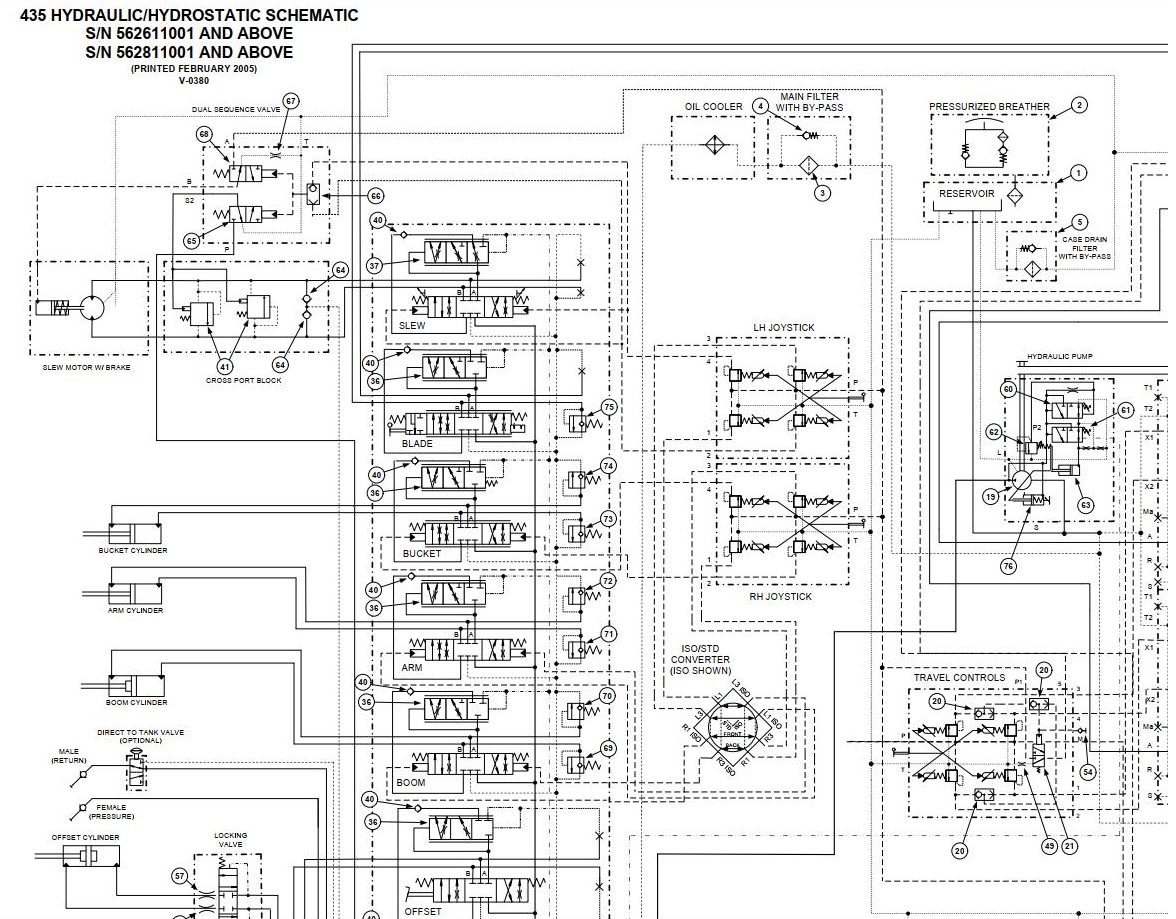Click the 'RESERVOIR' label
Image resolution: width=1176 pixels, height=919 pixels.
[x=967, y=194]
